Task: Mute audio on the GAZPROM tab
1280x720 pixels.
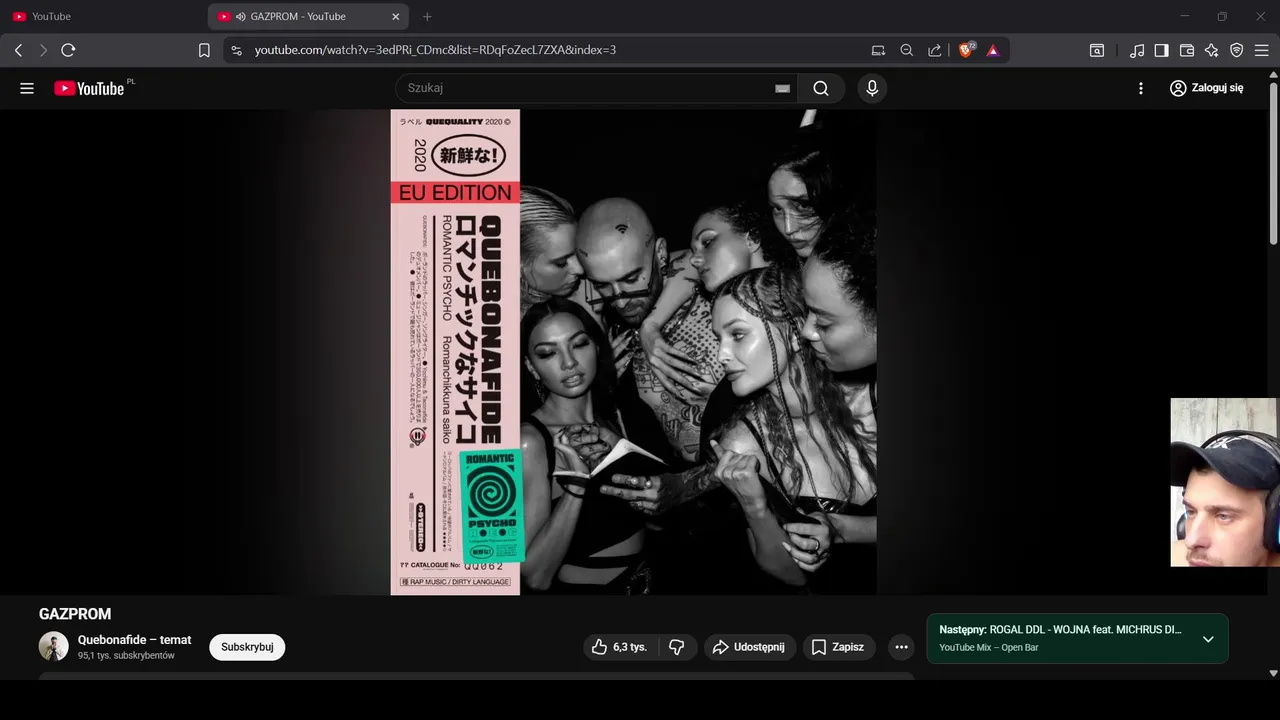Action: pos(241,17)
